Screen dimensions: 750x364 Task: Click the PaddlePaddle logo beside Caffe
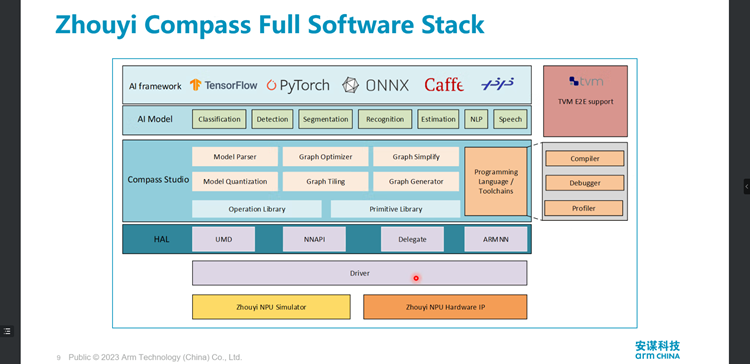tap(497, 84)
